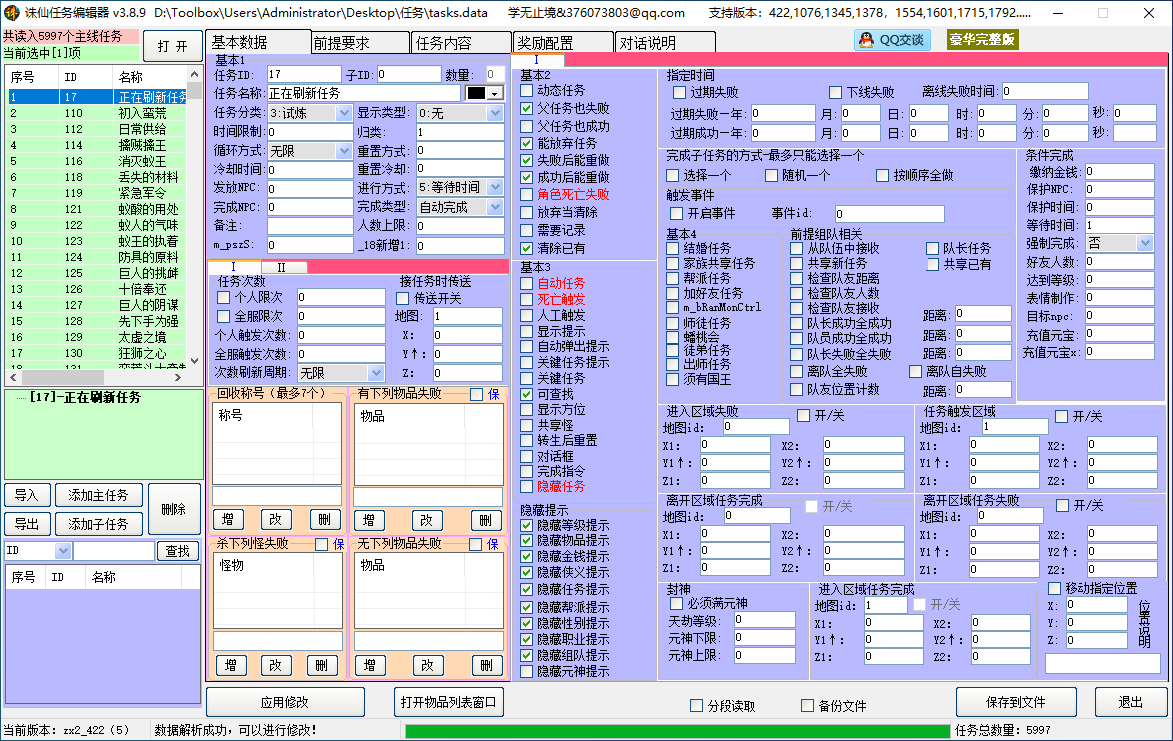Expand the ID search type dropdown

[x=63, y=551]
